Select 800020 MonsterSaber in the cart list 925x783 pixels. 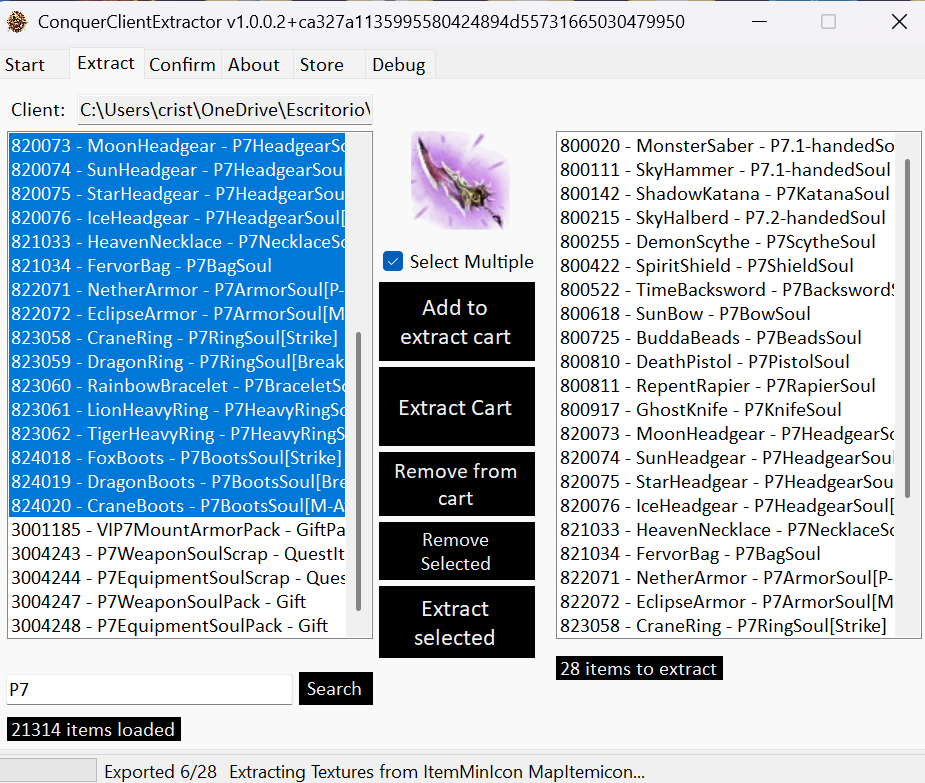(726, 146)
